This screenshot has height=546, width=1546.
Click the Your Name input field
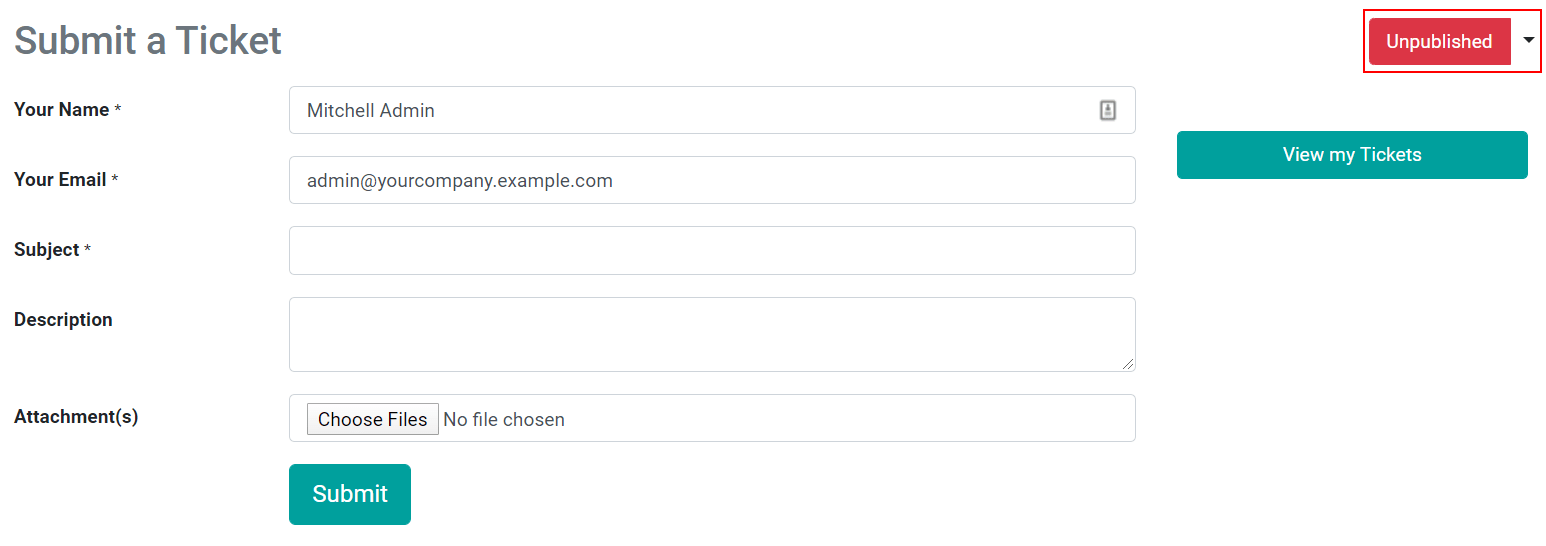(x=690, y=110)
